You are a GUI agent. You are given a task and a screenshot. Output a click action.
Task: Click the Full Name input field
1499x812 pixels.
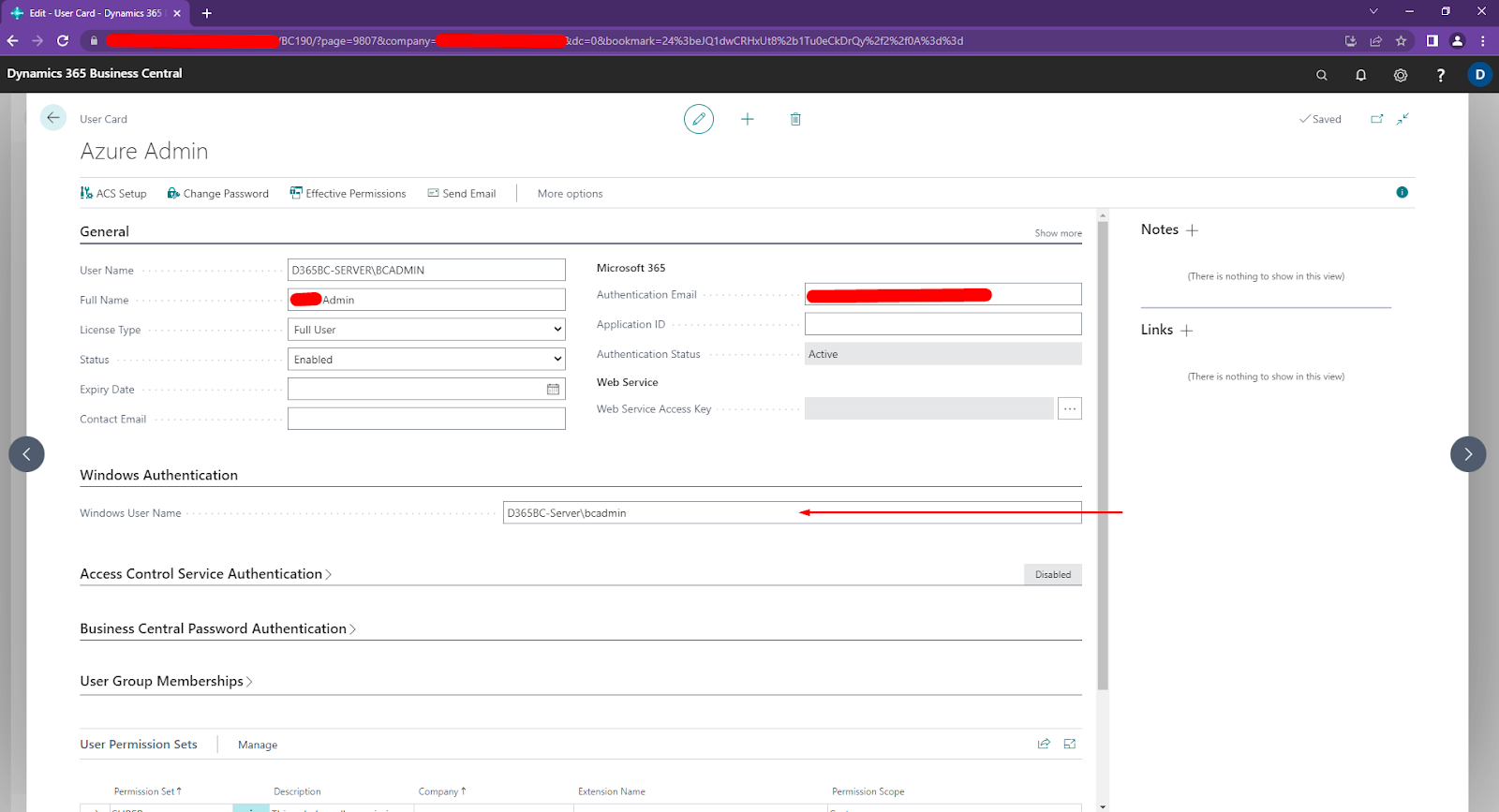(x=426, y=300)
